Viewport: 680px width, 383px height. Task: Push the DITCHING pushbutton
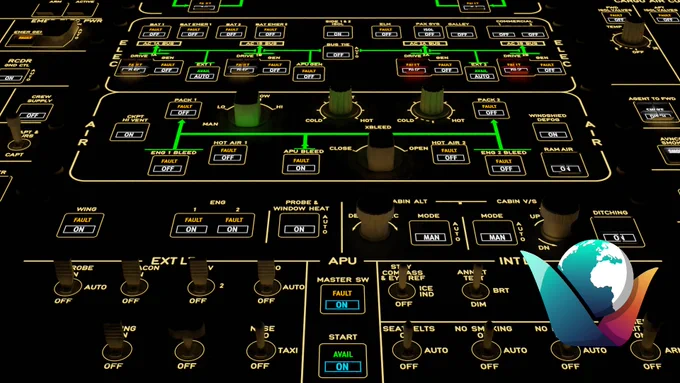pyautogui.click(x=618, y=232)
